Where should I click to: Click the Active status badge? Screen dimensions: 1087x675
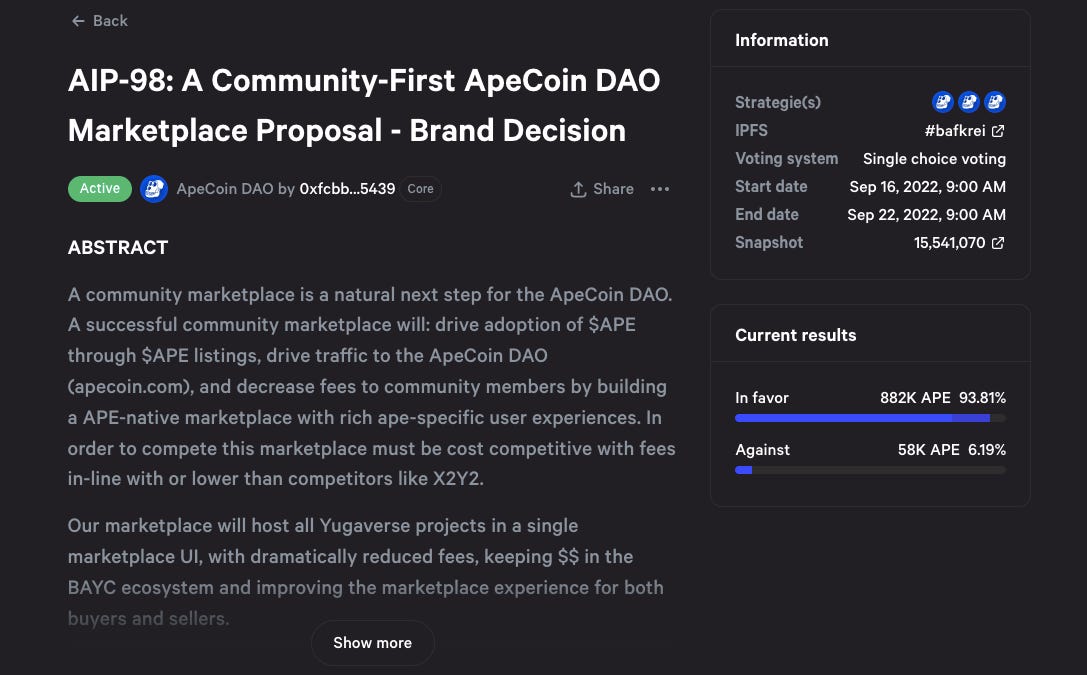click(x=100, y=189)
